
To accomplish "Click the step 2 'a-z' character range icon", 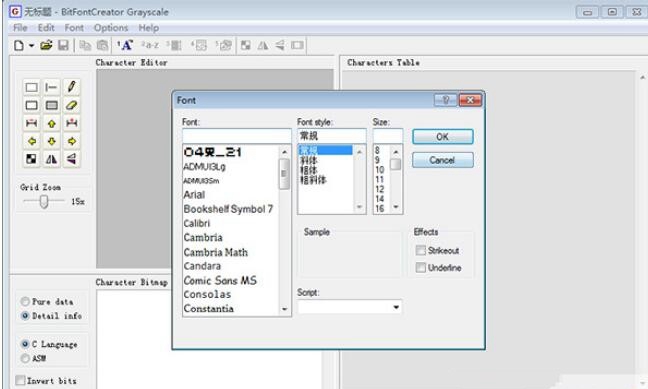I will tap(150, 45).
